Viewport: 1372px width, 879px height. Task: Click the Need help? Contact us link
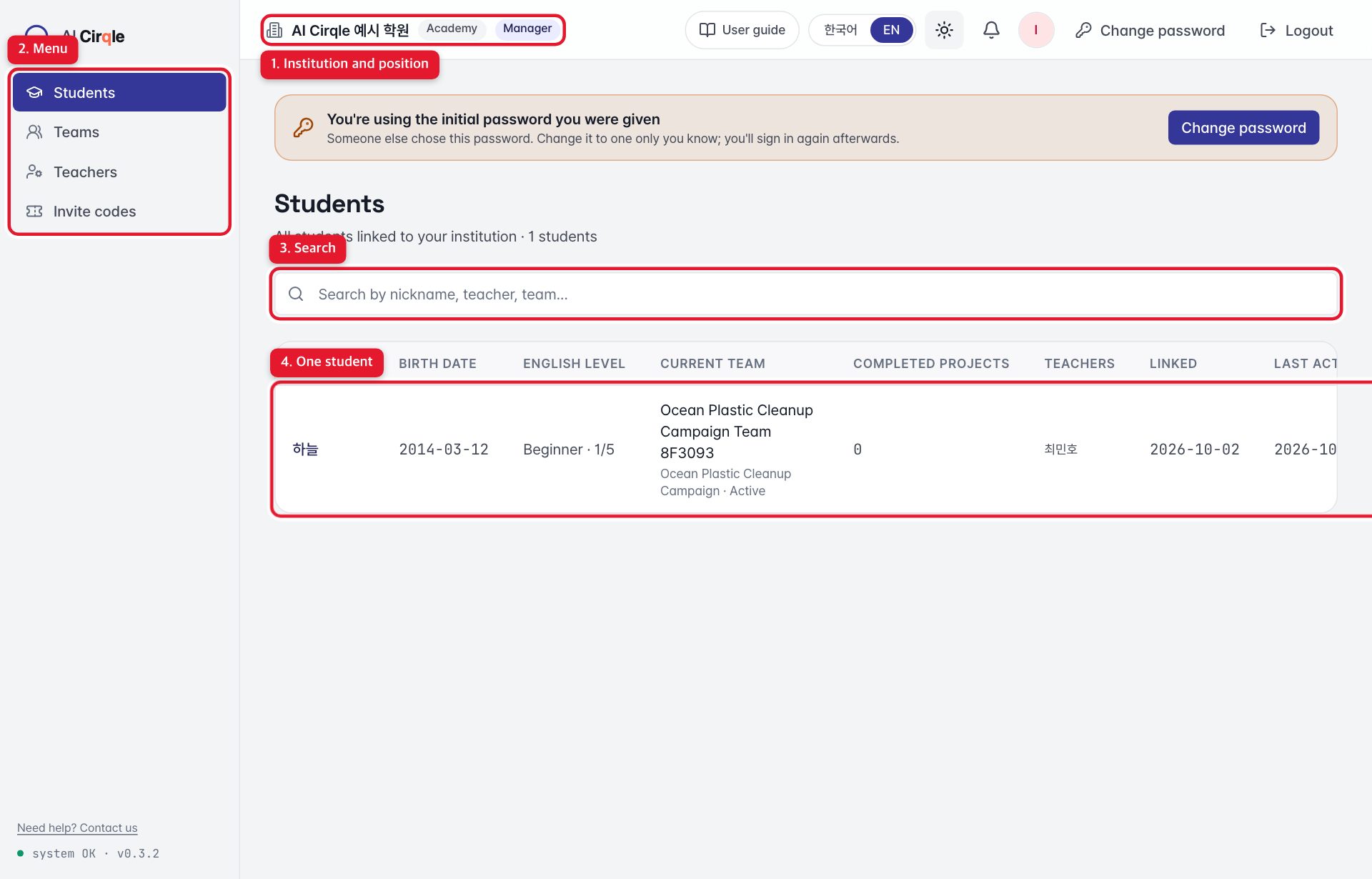pos(77,828)
